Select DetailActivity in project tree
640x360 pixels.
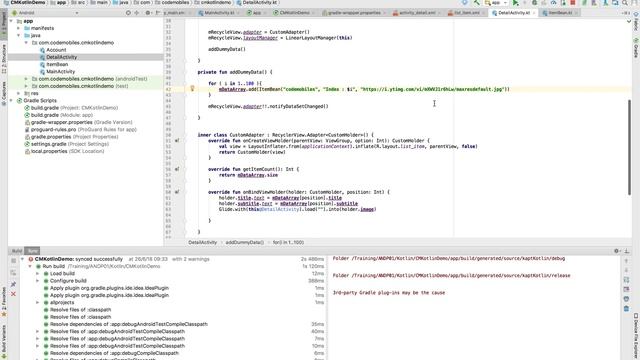pyautogui.click(x=61, y=57)
